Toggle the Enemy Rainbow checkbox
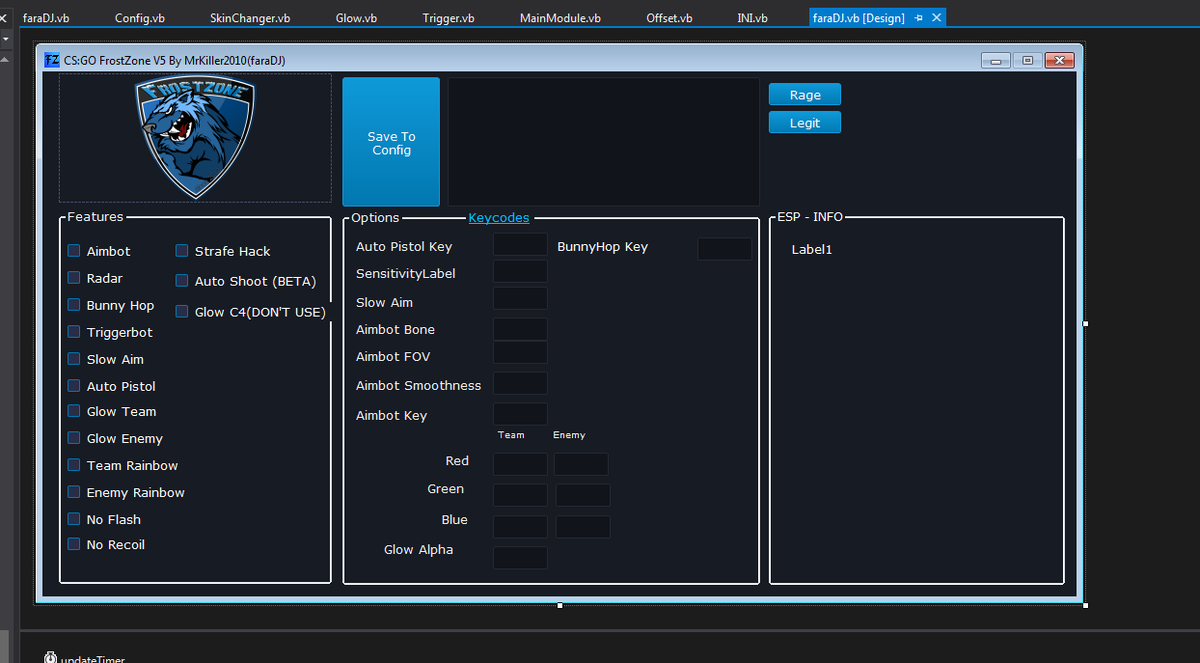This screenshot has height=663, width=1200. [74, 492]
